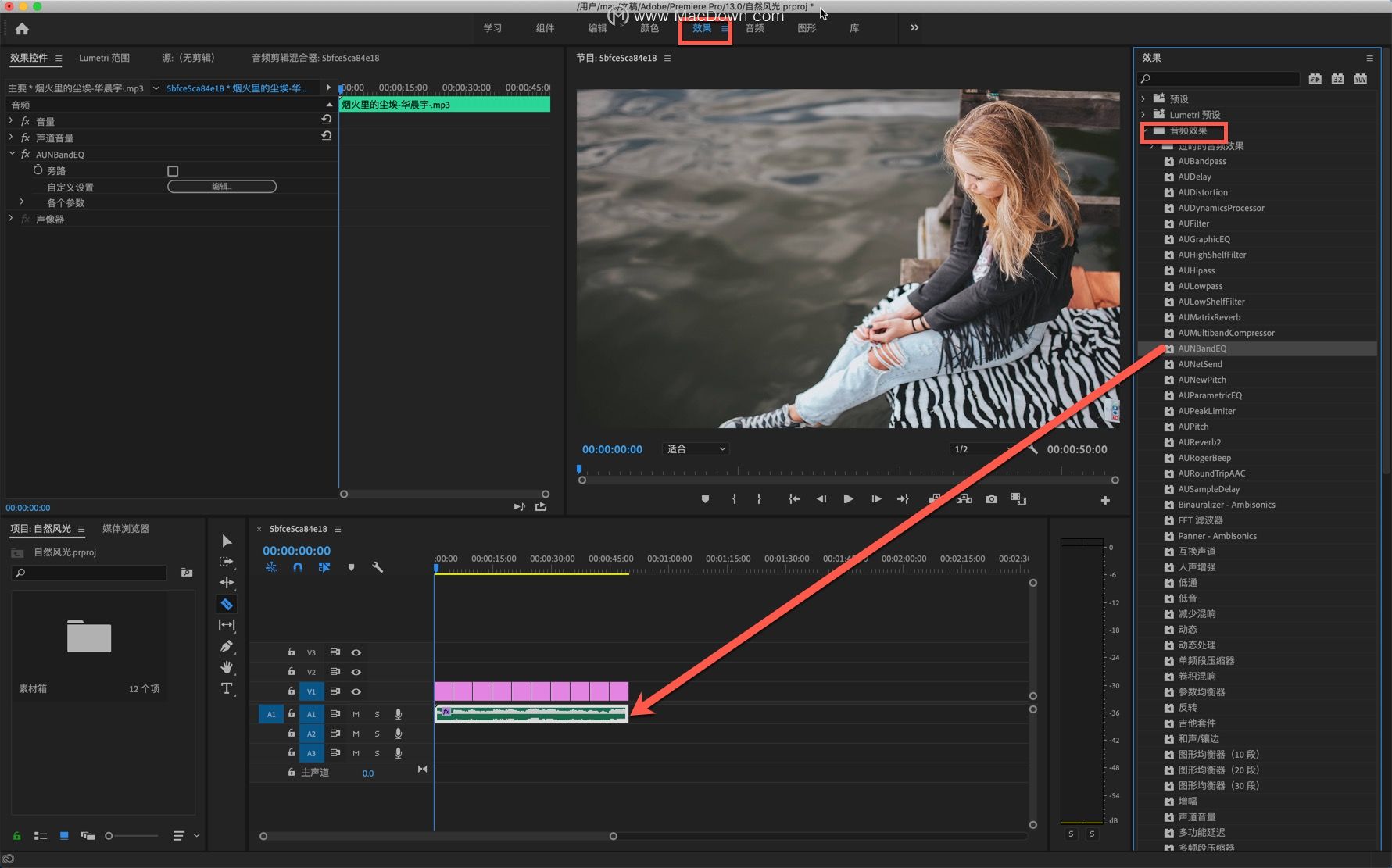1392x868 pixels.
Task: Select the Selection arrow tool
Action: 227,541
